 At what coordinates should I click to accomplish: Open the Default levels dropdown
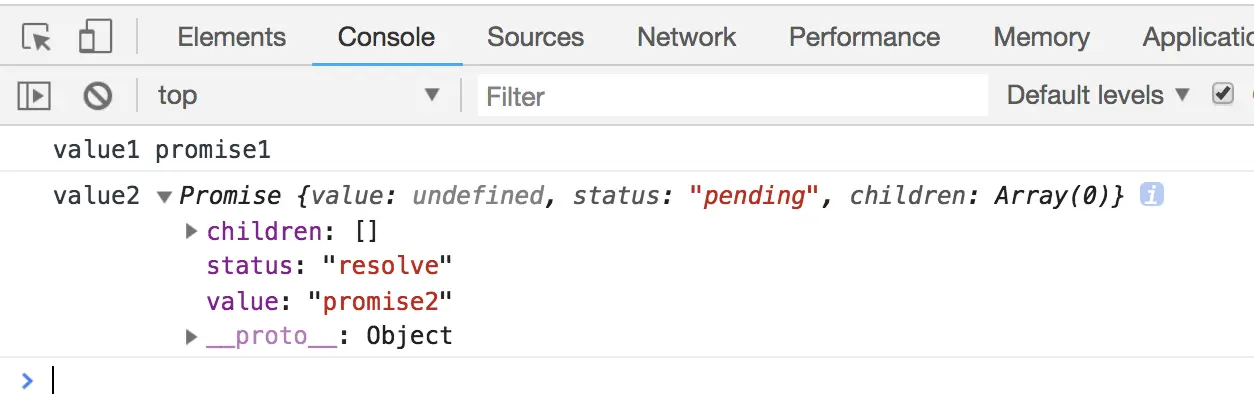(1098, 95)
